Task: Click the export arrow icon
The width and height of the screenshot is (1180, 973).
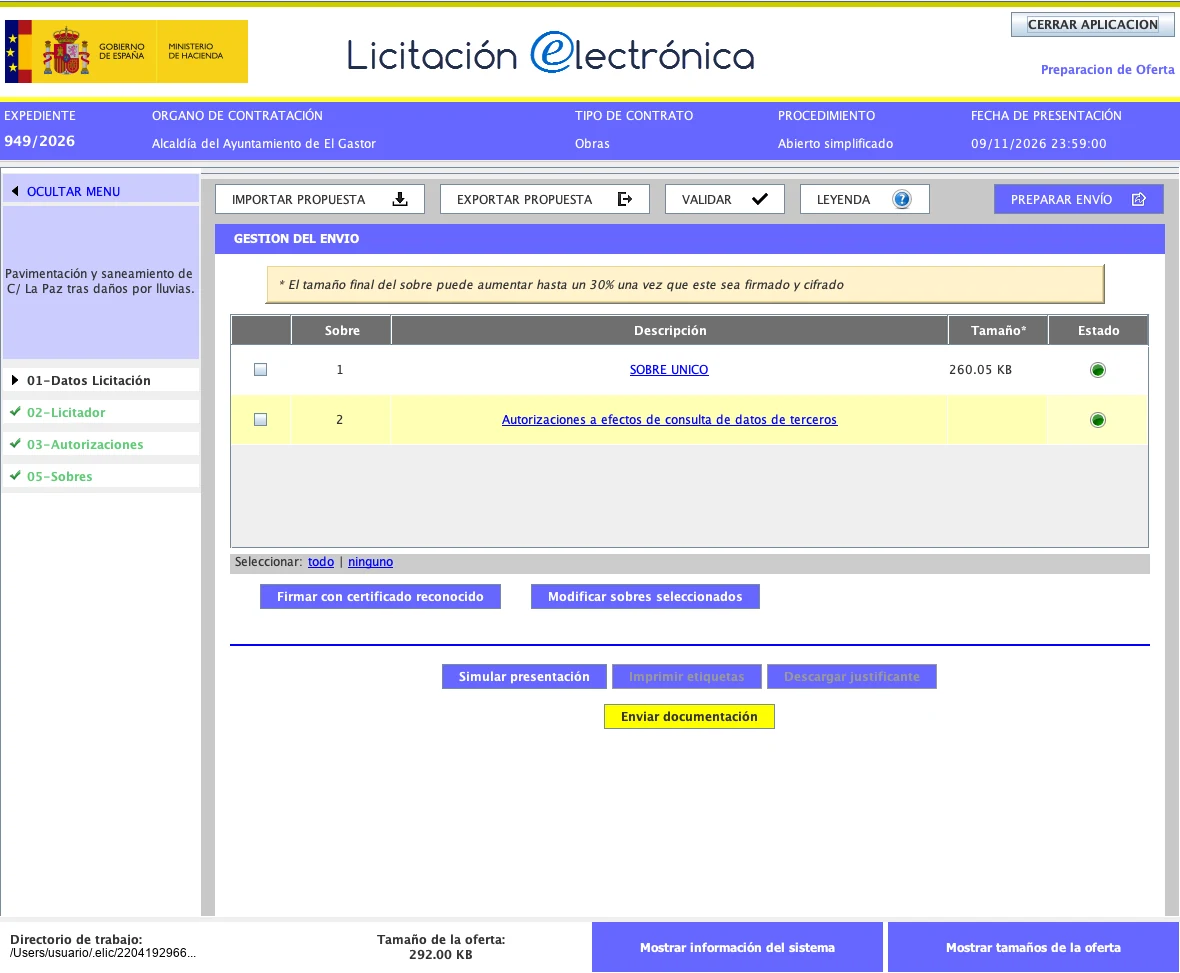Action: tap(625, 199)
